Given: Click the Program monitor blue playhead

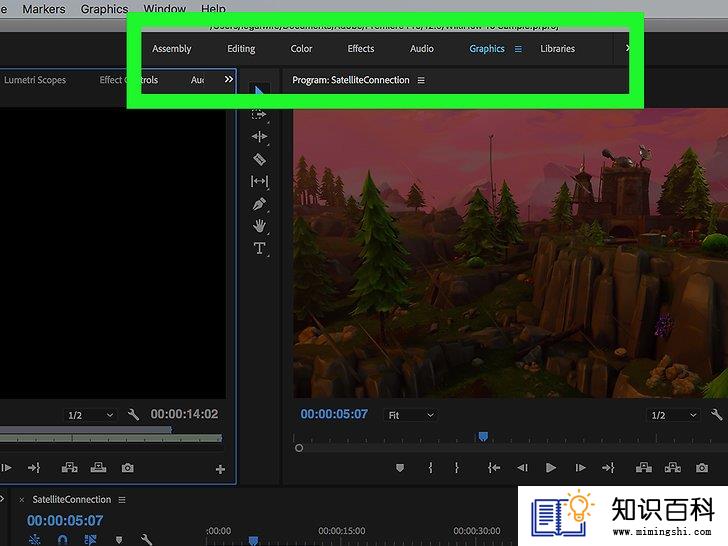Looking at the screenshot, I should (483, 436).
